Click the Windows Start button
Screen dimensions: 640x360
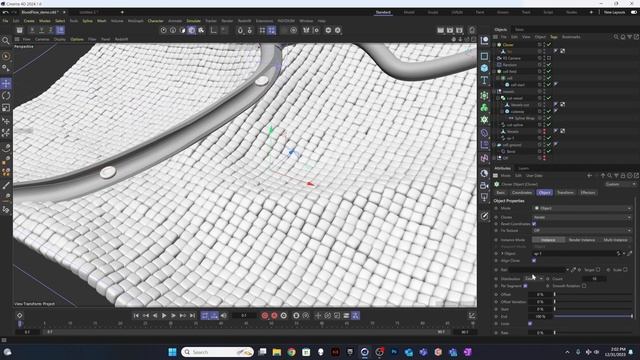(x=172, y=352)
